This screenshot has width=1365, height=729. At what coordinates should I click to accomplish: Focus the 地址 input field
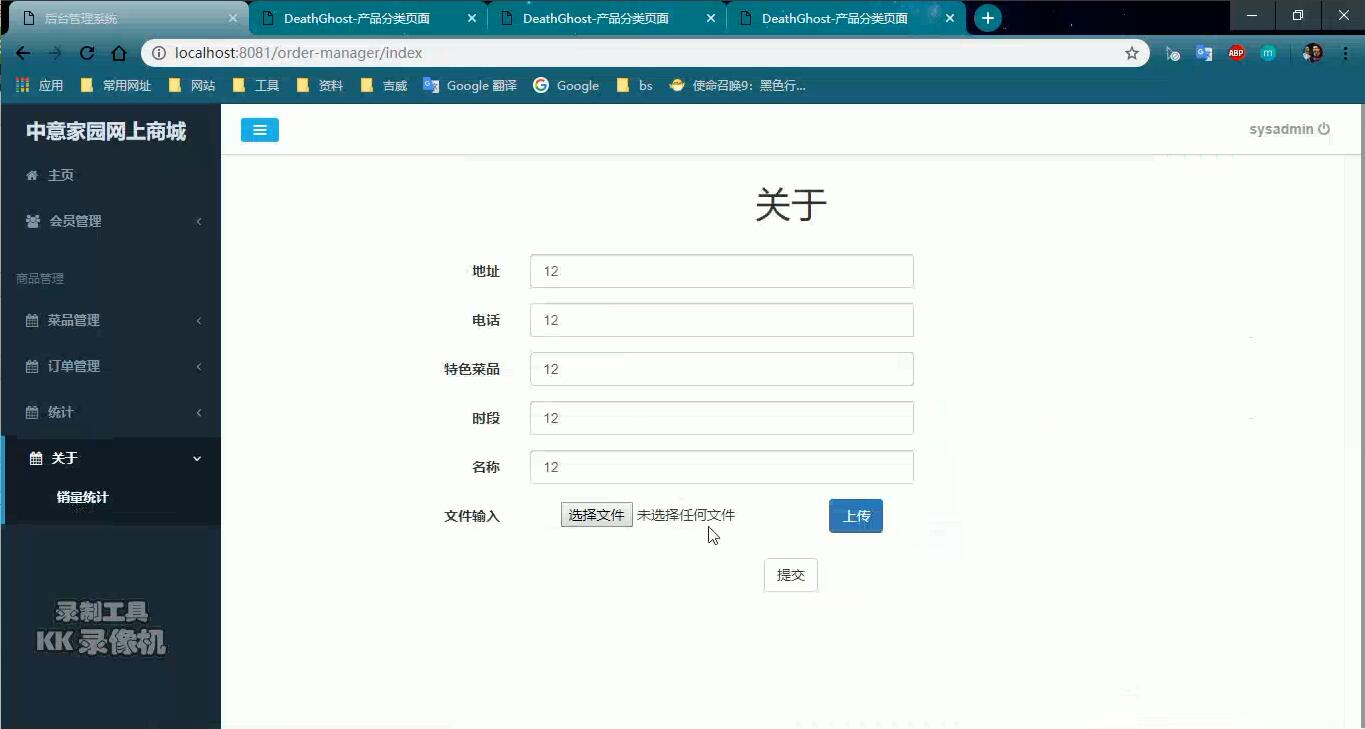pos(722,271)
